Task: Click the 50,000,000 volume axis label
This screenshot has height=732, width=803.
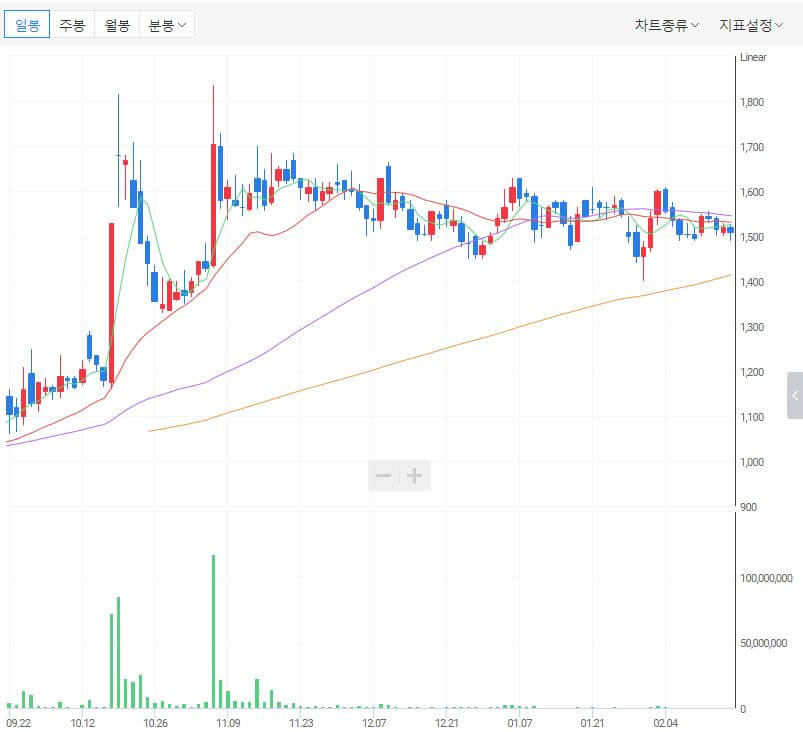Action: (764, 643)
